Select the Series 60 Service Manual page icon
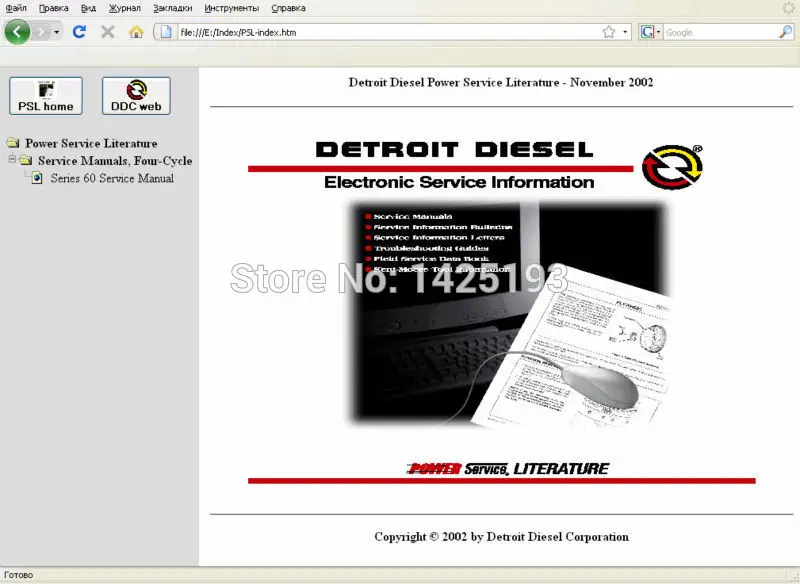The height and width of the screenshot is (584, 800). coord(36,178)
